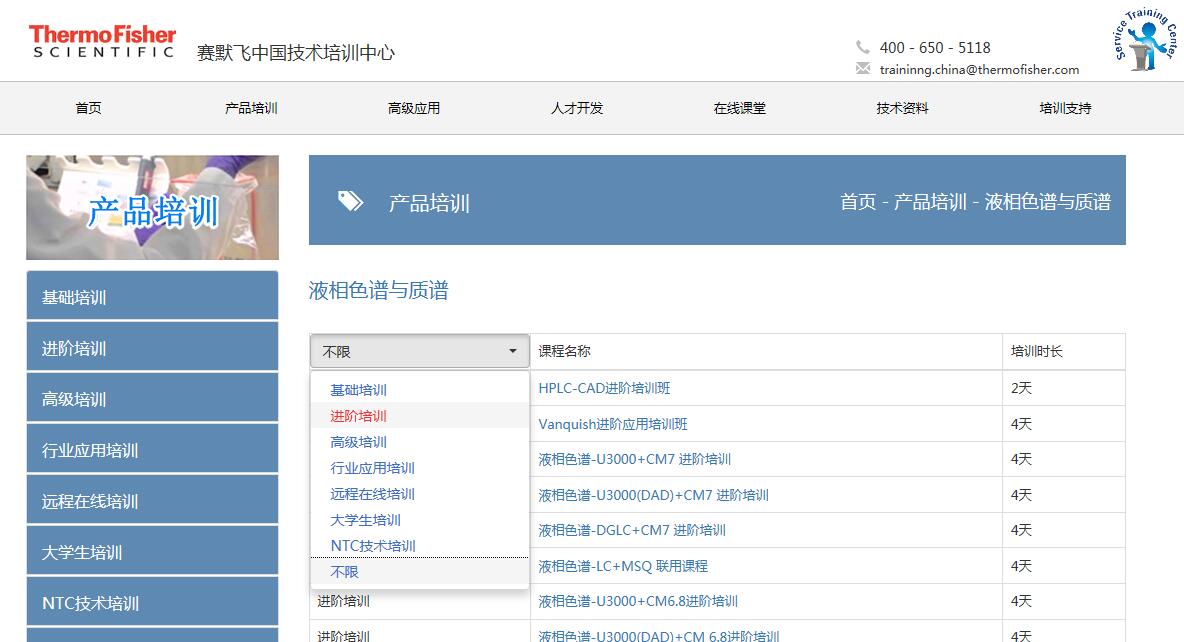Click the tag icon beside 产品培训 header
1184x642 pixels.
coord(350,201)
